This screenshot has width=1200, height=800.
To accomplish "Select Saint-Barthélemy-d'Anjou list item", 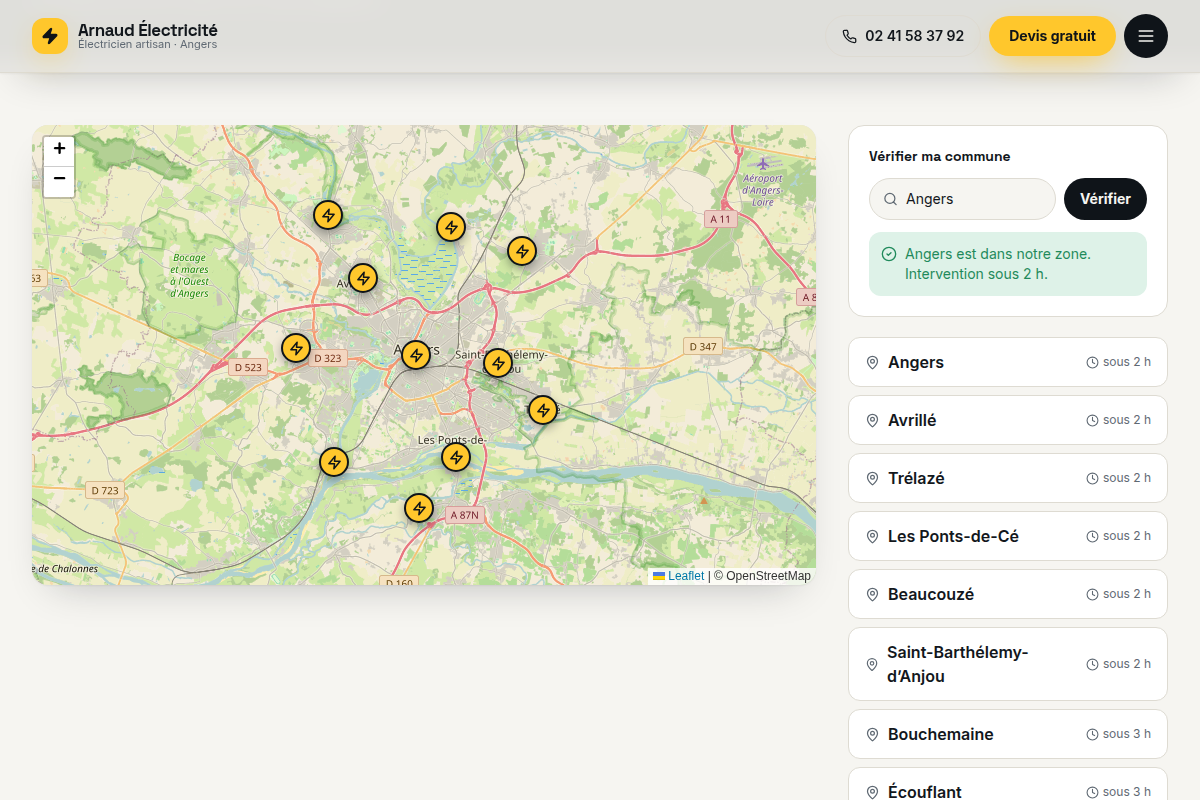I will [x=1008, y=664].
